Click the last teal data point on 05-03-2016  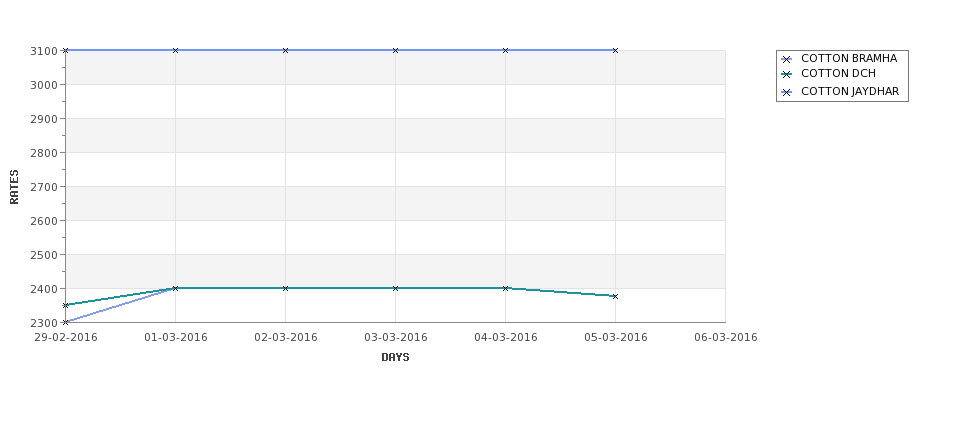click(616, 297)
